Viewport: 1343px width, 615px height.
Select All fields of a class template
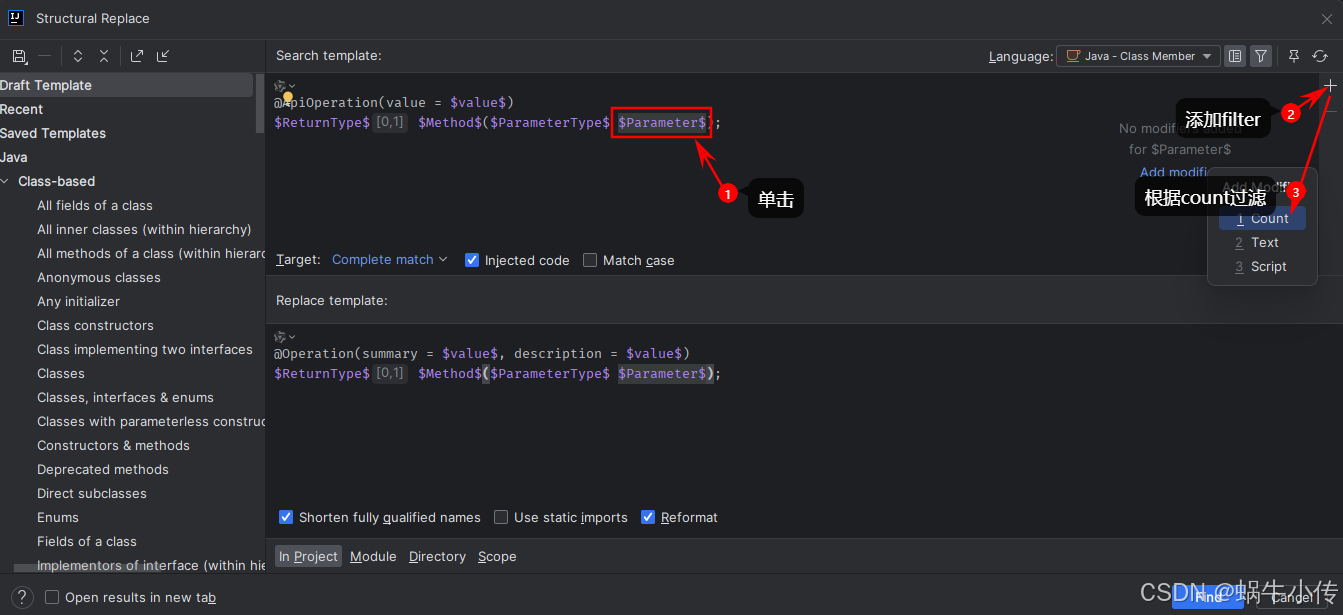(95, 205)
